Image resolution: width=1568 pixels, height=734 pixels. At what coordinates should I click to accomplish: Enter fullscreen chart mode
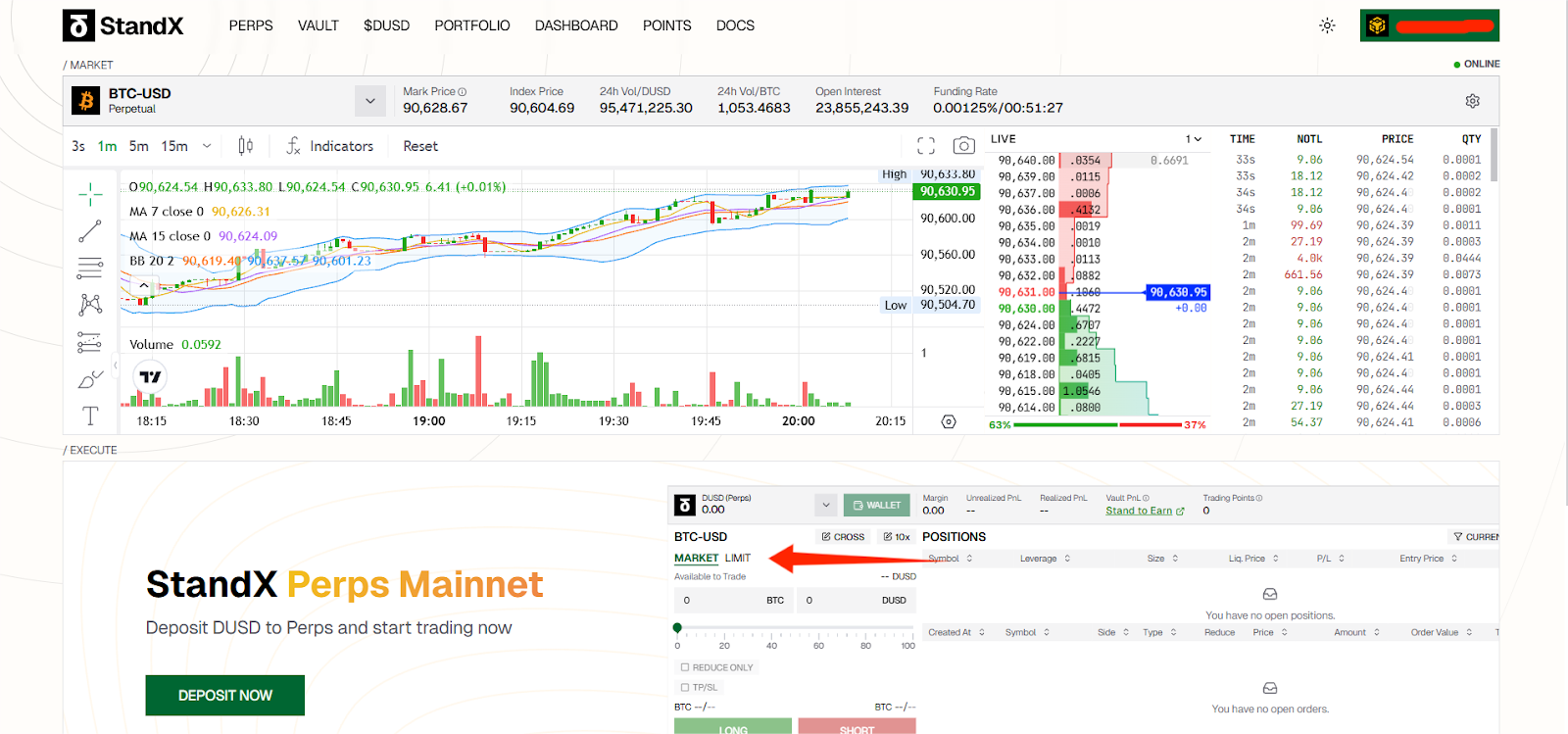click(x=926, y=146)
